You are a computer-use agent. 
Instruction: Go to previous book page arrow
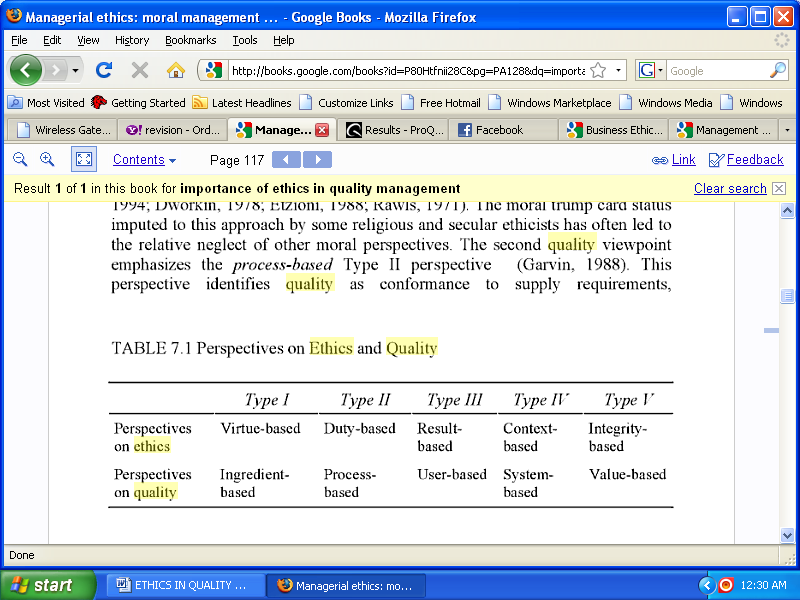[287, 160]
